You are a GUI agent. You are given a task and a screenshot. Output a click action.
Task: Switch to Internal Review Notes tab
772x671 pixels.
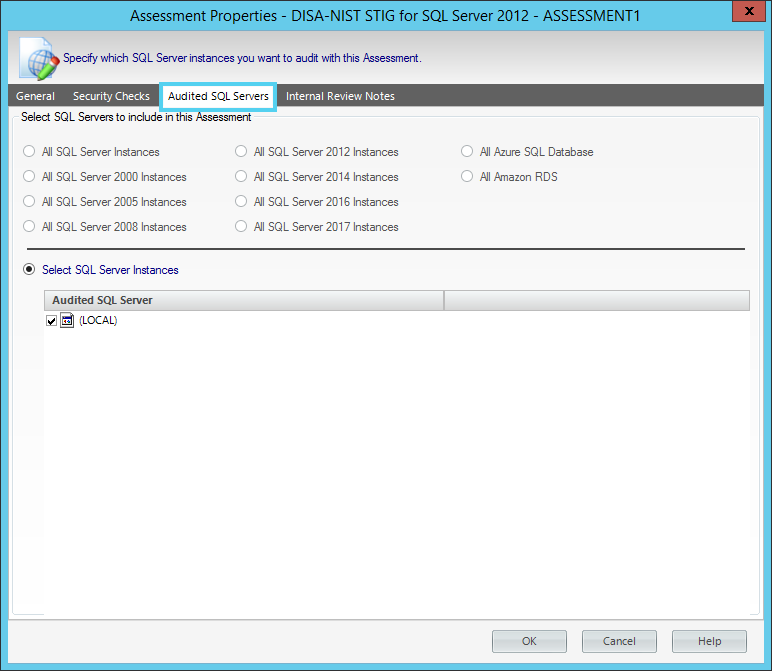340,96
